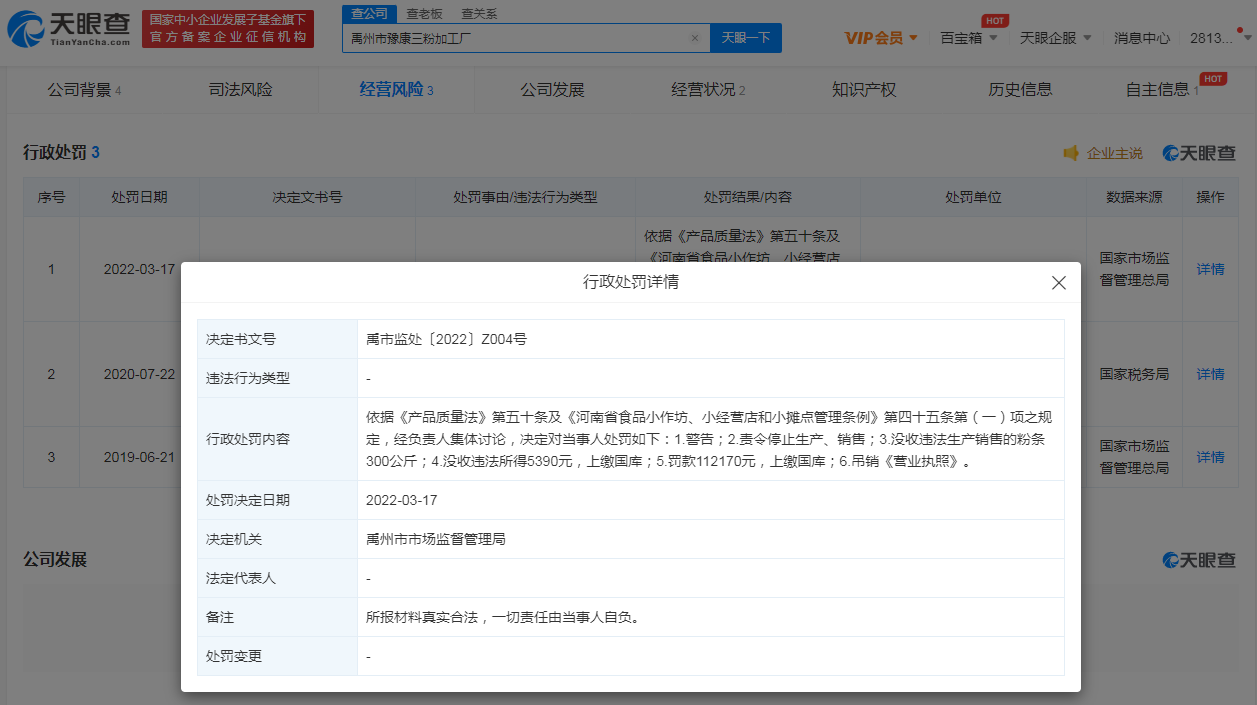
Task: Switch to the 查老板 search tab
Action: coord(425,14)
